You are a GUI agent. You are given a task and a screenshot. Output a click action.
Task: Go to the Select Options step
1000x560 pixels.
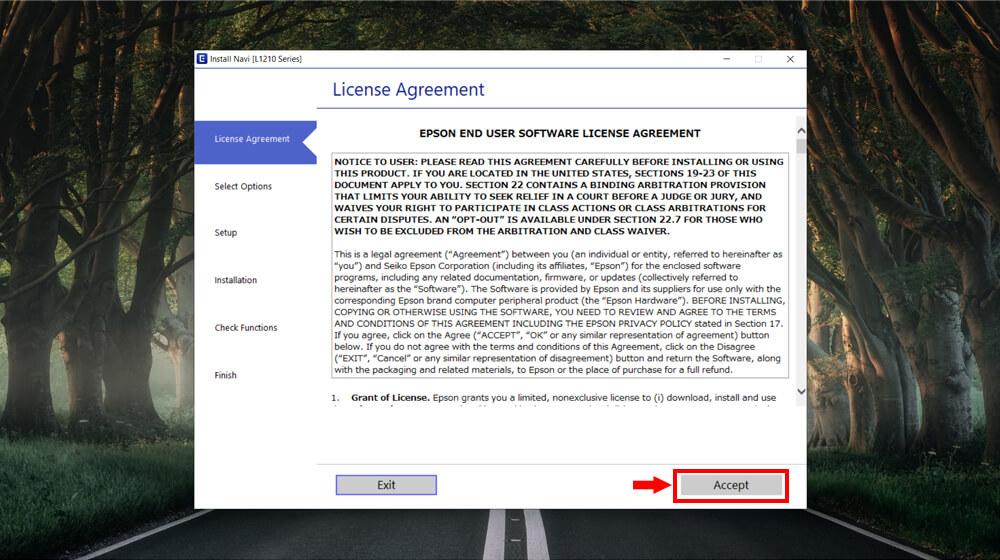pos(243,187)
